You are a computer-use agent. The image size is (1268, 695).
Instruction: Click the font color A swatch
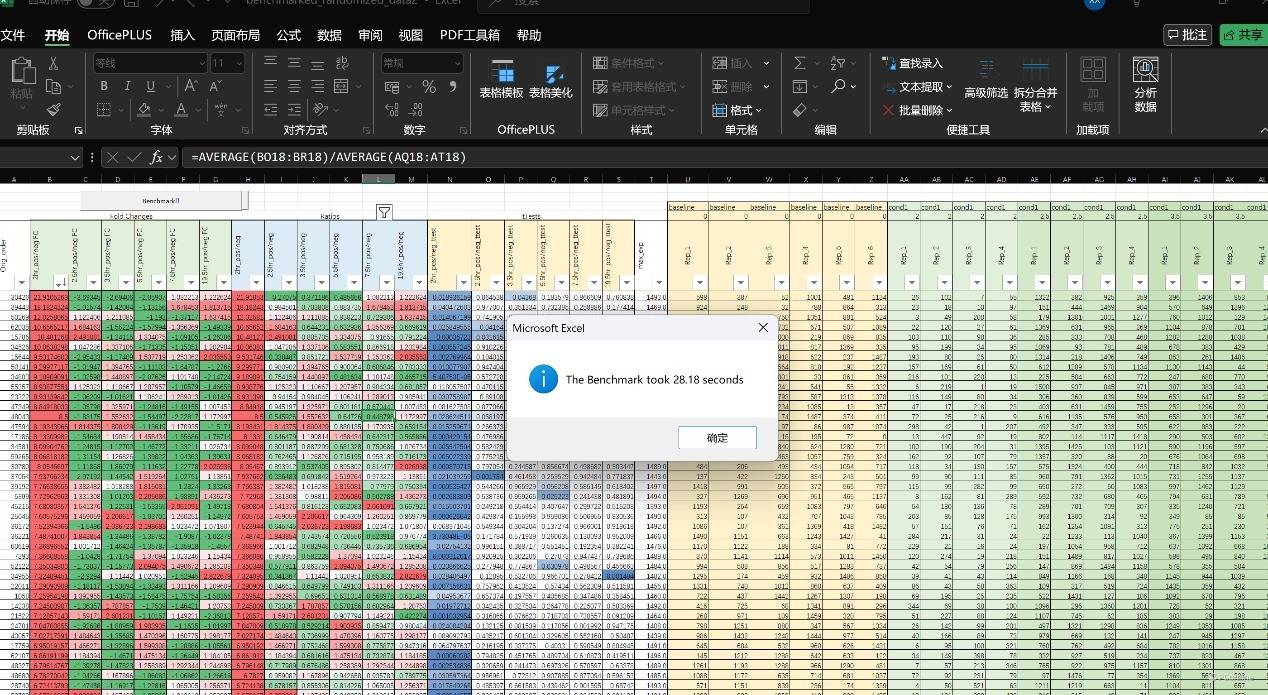click(180, 110)
